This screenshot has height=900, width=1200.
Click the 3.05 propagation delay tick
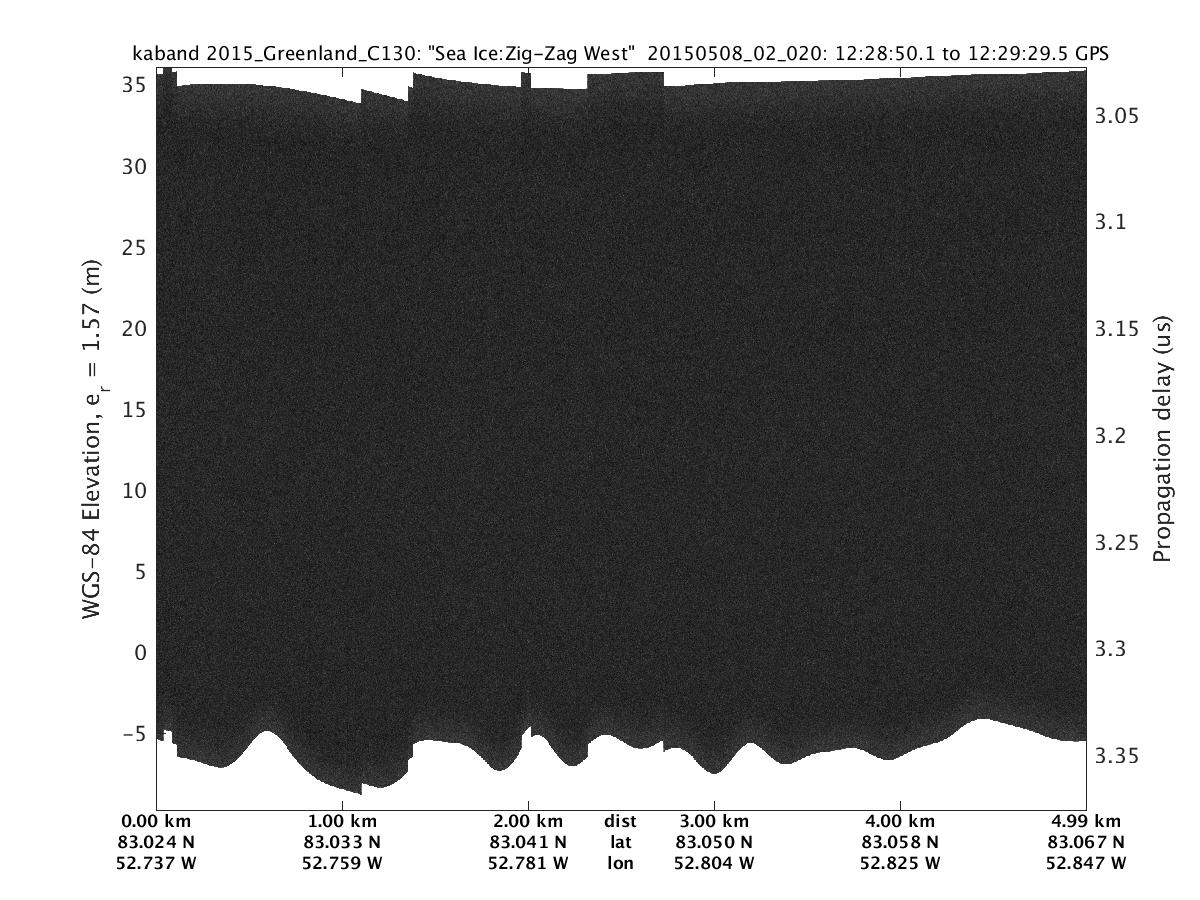[x=1118, y=116]
